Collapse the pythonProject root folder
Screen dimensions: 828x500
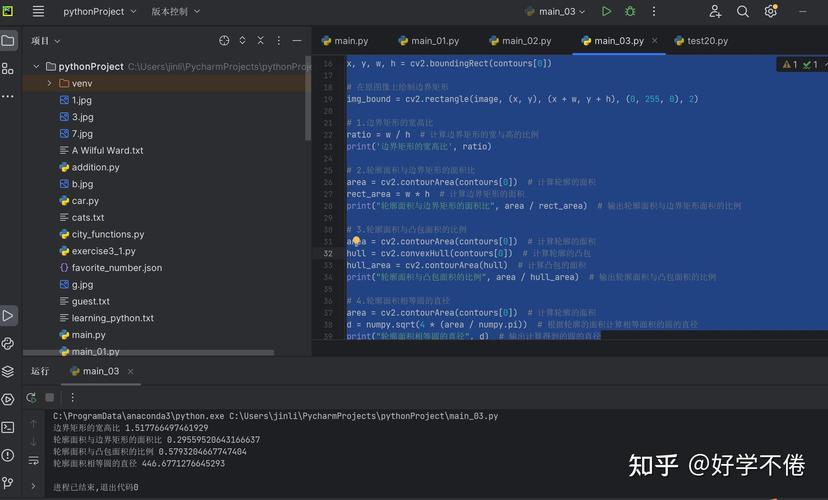click(36, 67)
